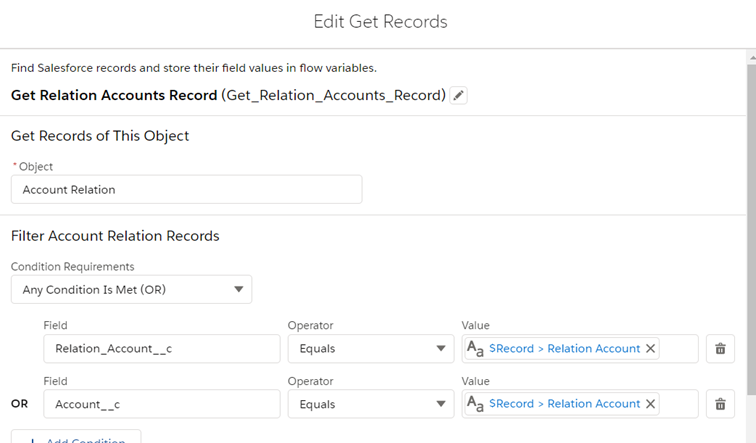Expand the Operator dropdown for Relation_Account__c

tap(370, 349)
